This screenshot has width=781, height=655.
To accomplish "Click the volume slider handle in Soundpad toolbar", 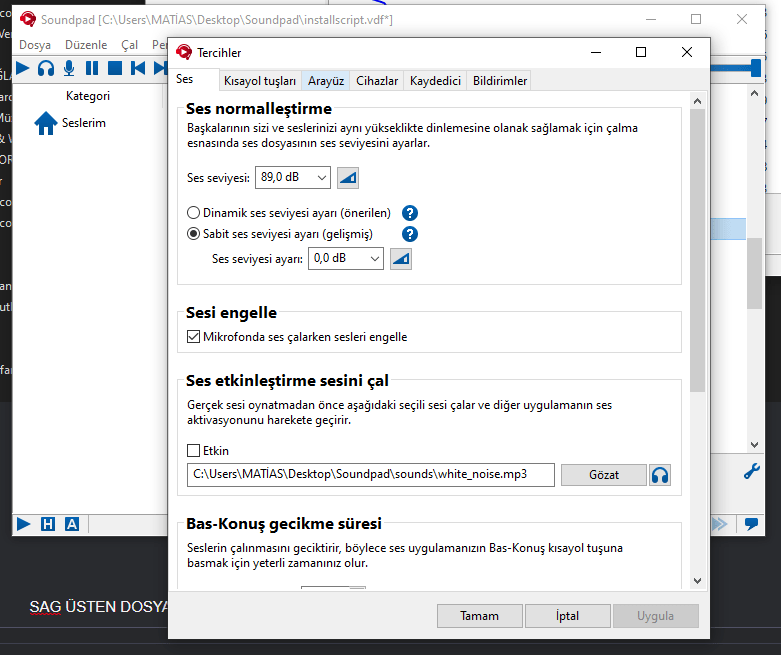I will point(756,68).
